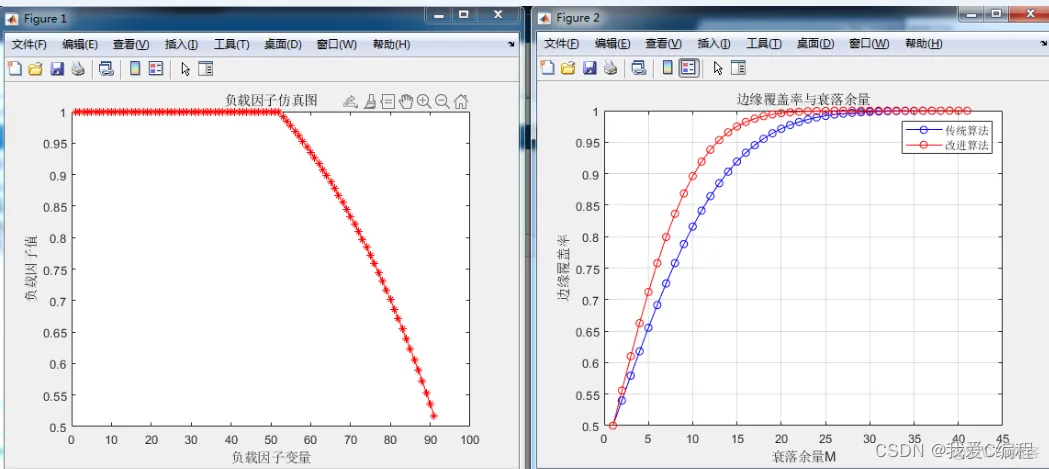
Task: Select Edit Plot arrow in Figure 1
Action: tap(186, 68)
